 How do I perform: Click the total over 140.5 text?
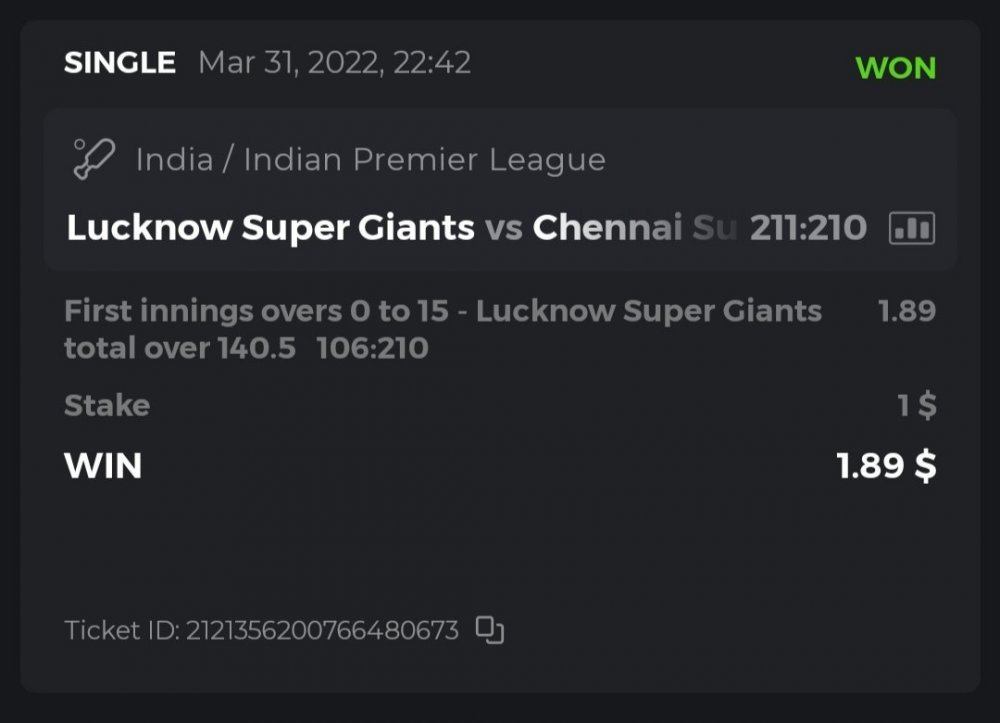180,348
